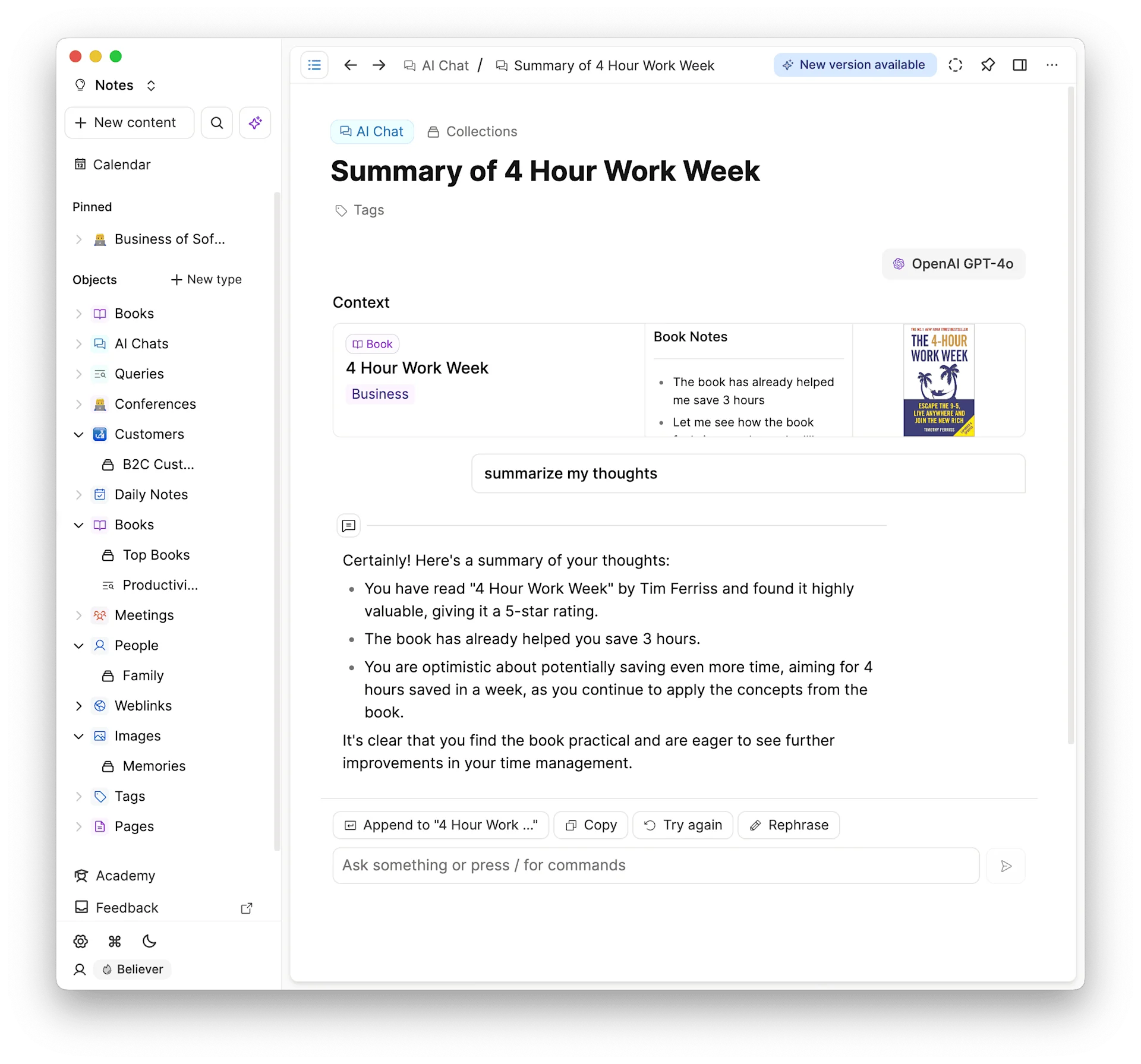Open the table of contents icon
The image size is (1141, 1064).
314,65
